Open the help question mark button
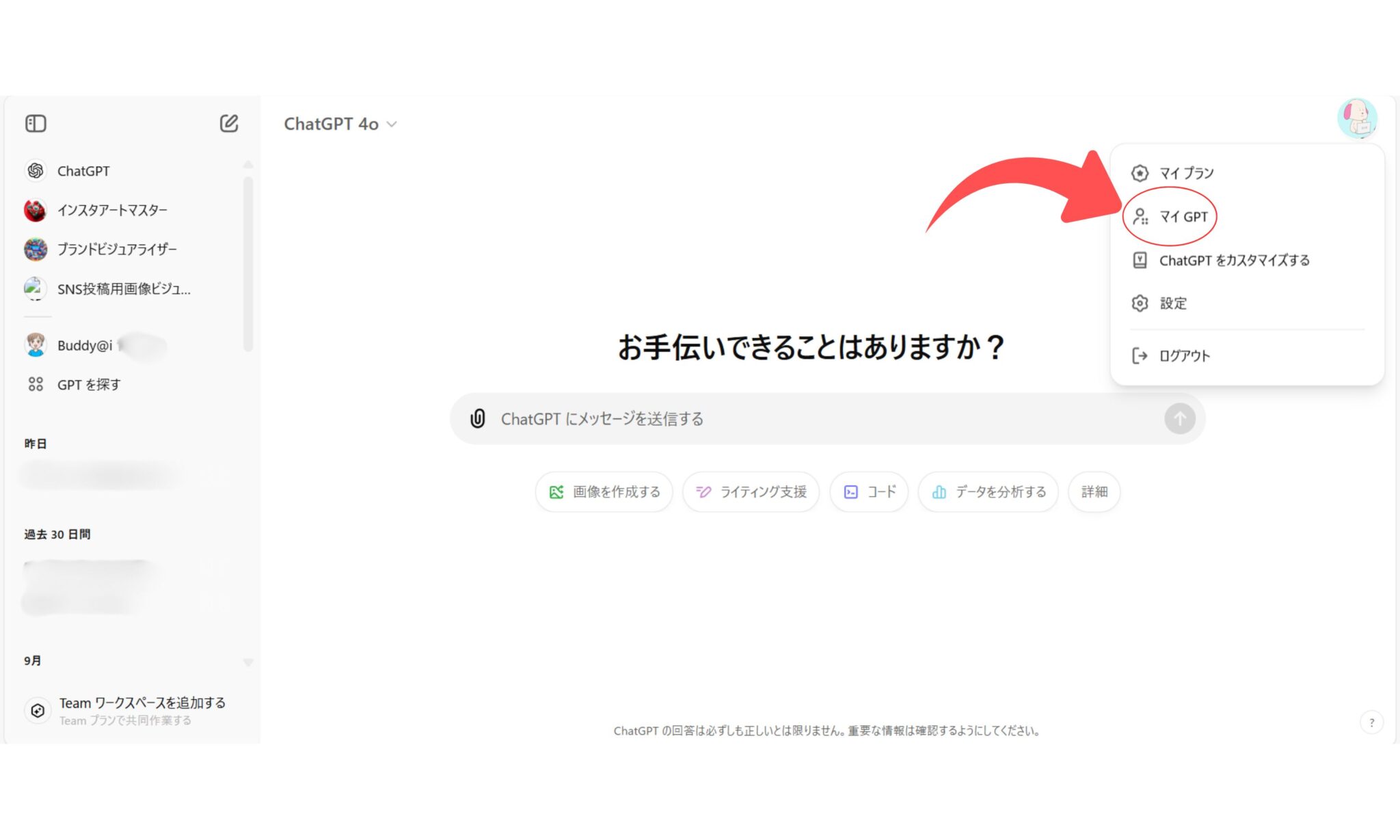The height and width of the screenshot is (840, 1400). coord(1371,722)
